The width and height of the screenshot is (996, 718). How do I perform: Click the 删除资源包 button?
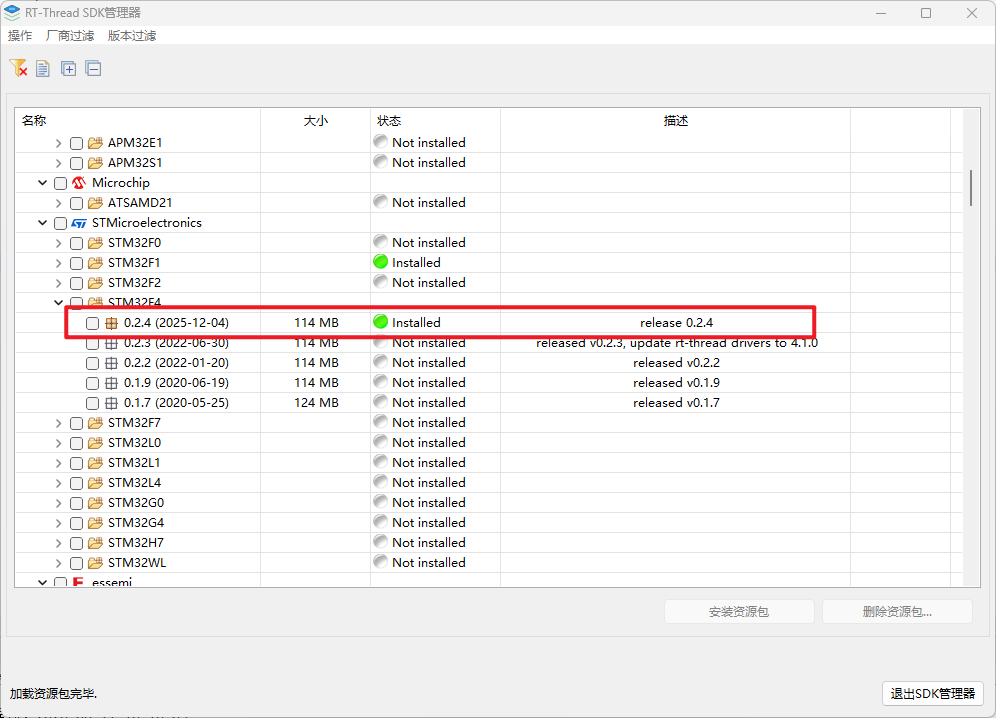tap(897, 611)
